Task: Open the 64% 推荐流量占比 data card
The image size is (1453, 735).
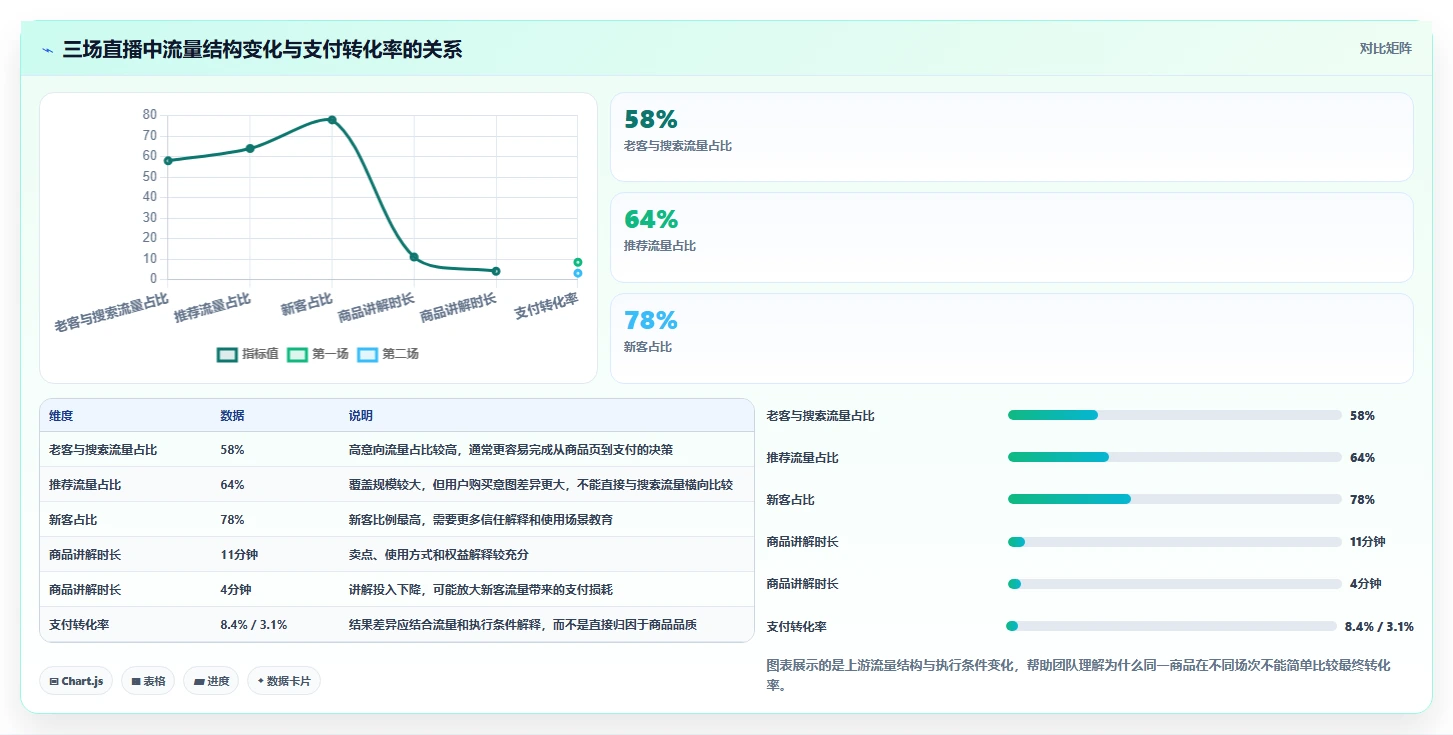Action: tap(1011, 237)
